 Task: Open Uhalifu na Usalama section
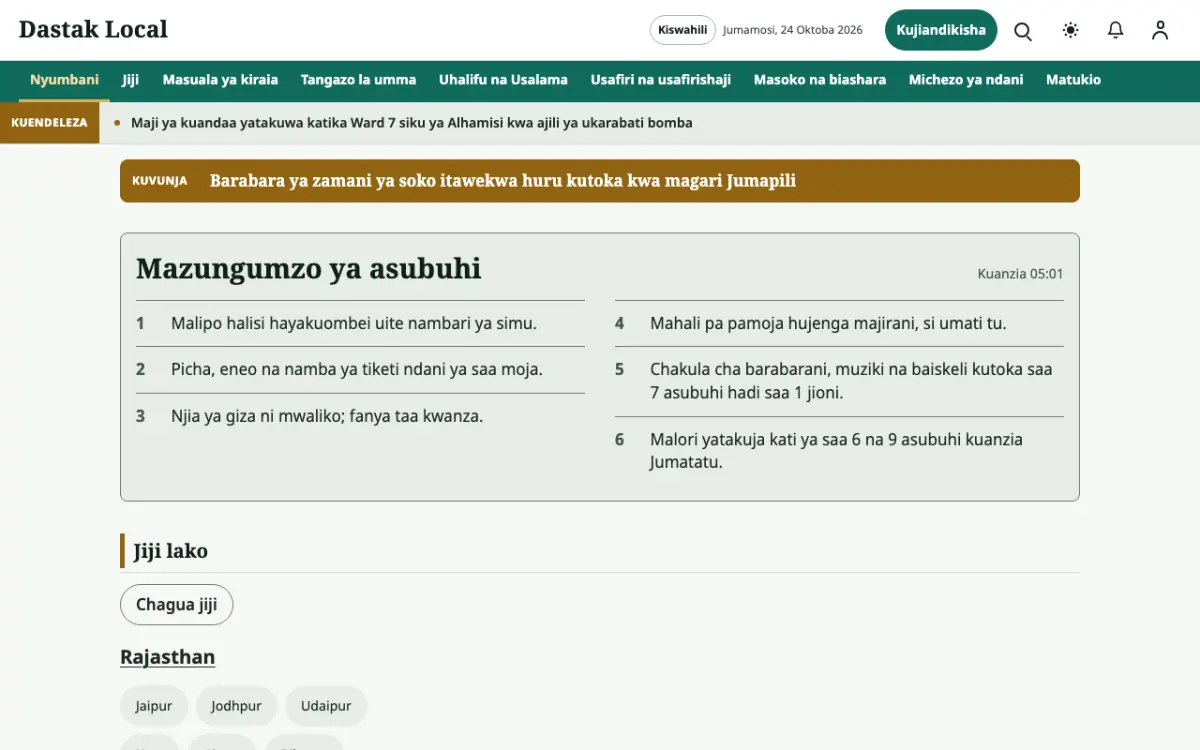[503, 80]
